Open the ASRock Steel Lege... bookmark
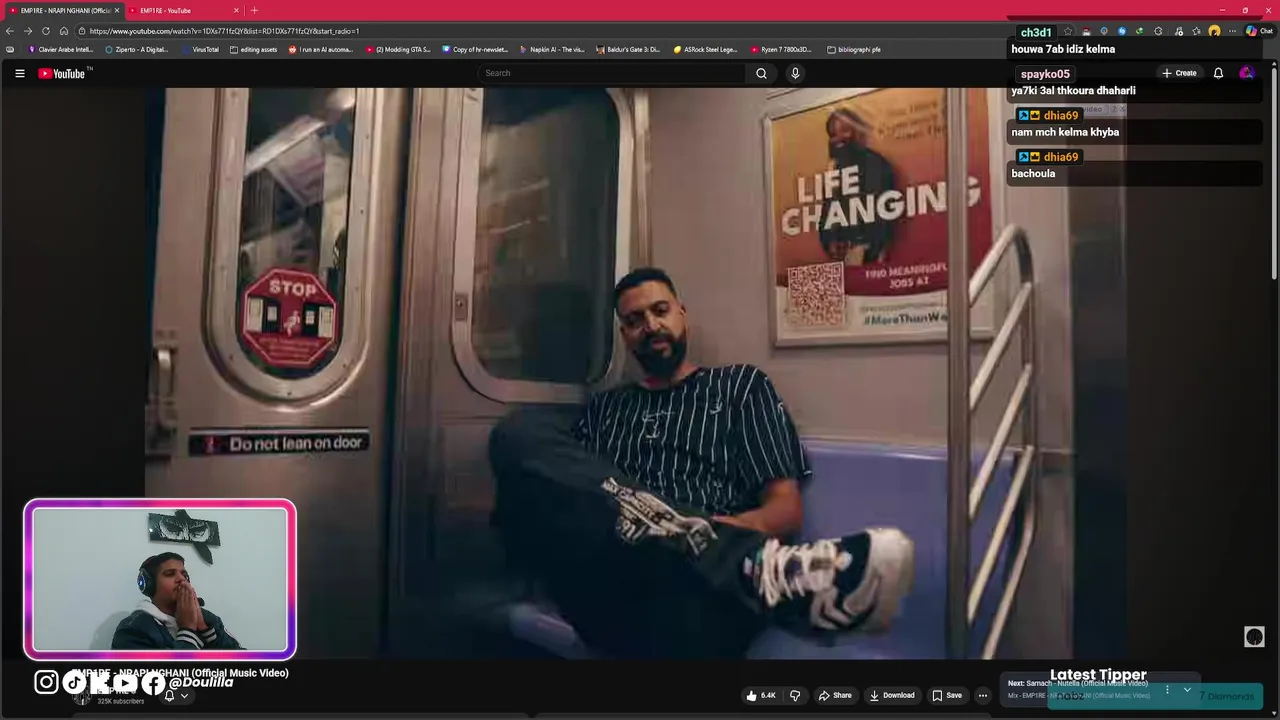Screen dimensions: 1280x720 pyautogui.click(x=705, y=49)
